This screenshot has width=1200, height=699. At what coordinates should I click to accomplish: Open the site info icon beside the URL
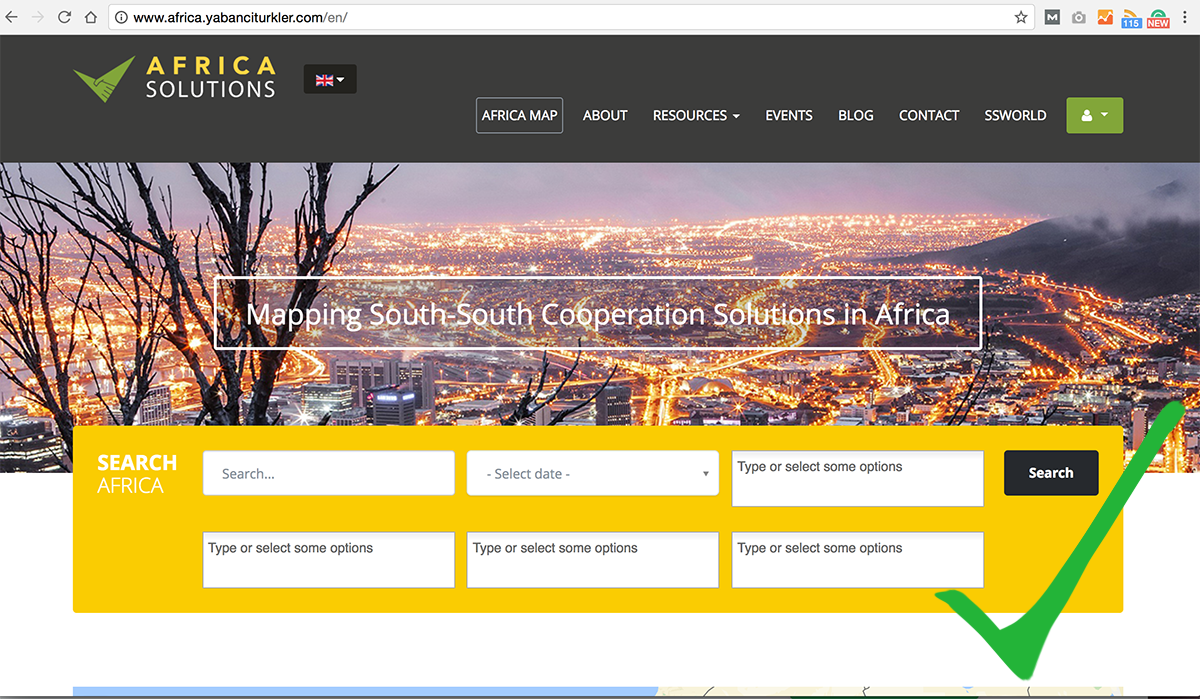pos(121,17)
